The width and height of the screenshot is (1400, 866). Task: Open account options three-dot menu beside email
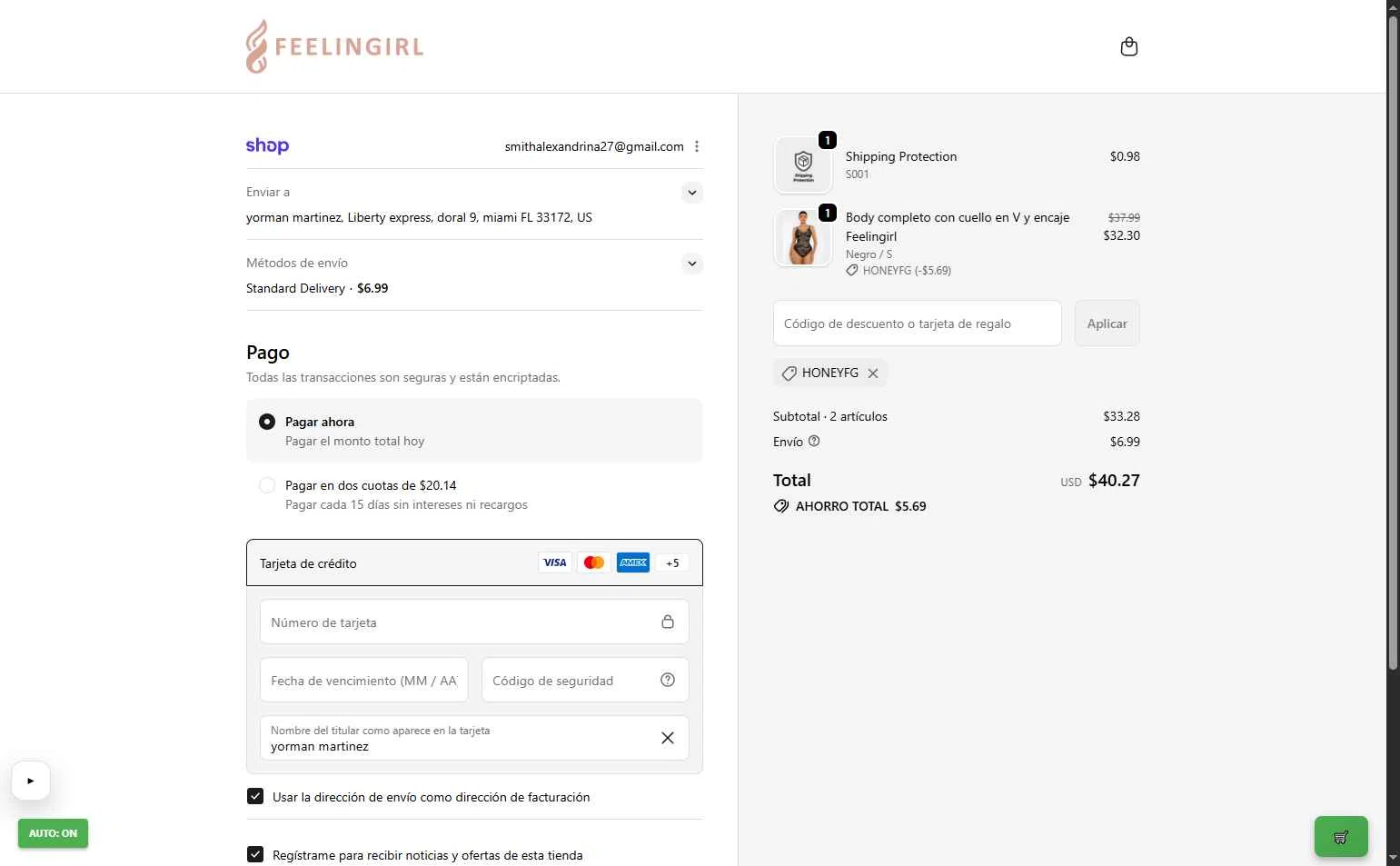697,146
